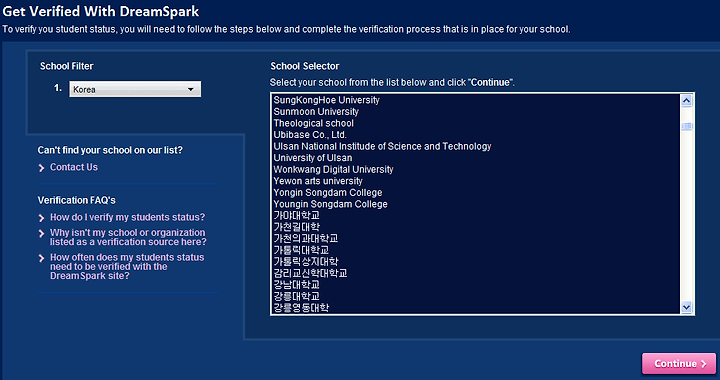Open 'How often does my students status' FAQ
Screen dimensions: 720x380
(127, 267)
